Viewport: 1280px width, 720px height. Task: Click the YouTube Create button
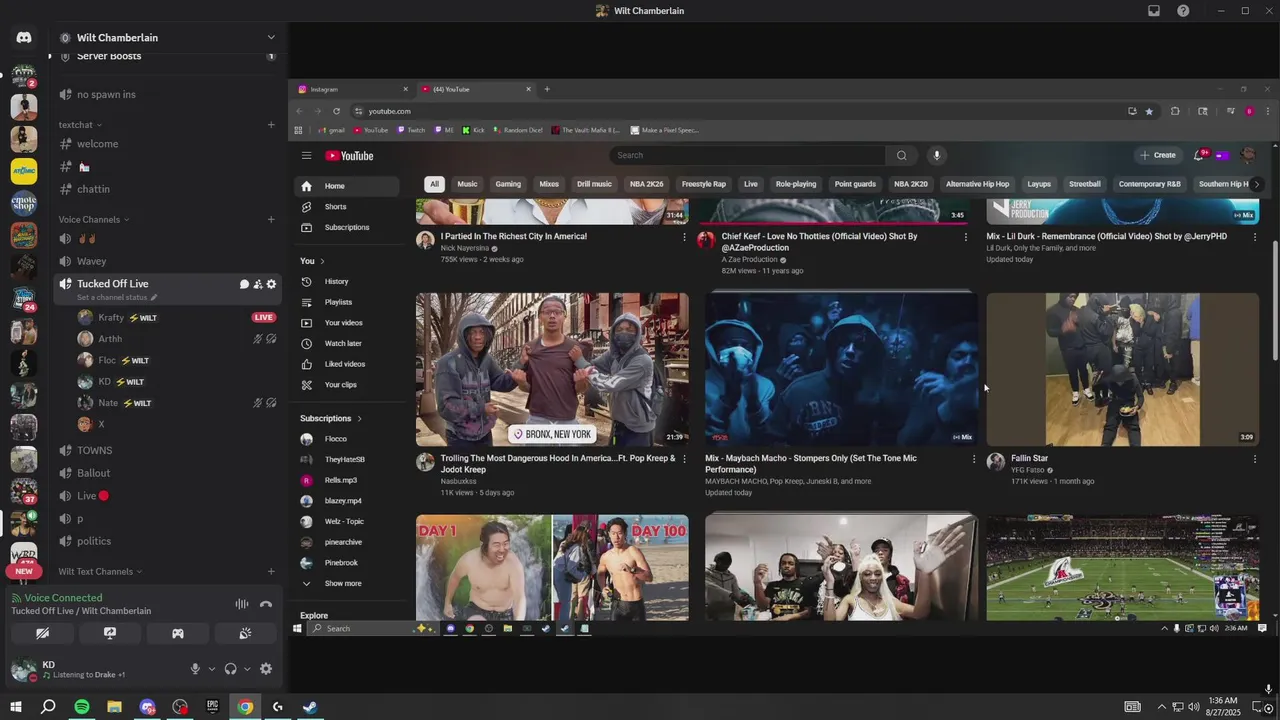1157,155
